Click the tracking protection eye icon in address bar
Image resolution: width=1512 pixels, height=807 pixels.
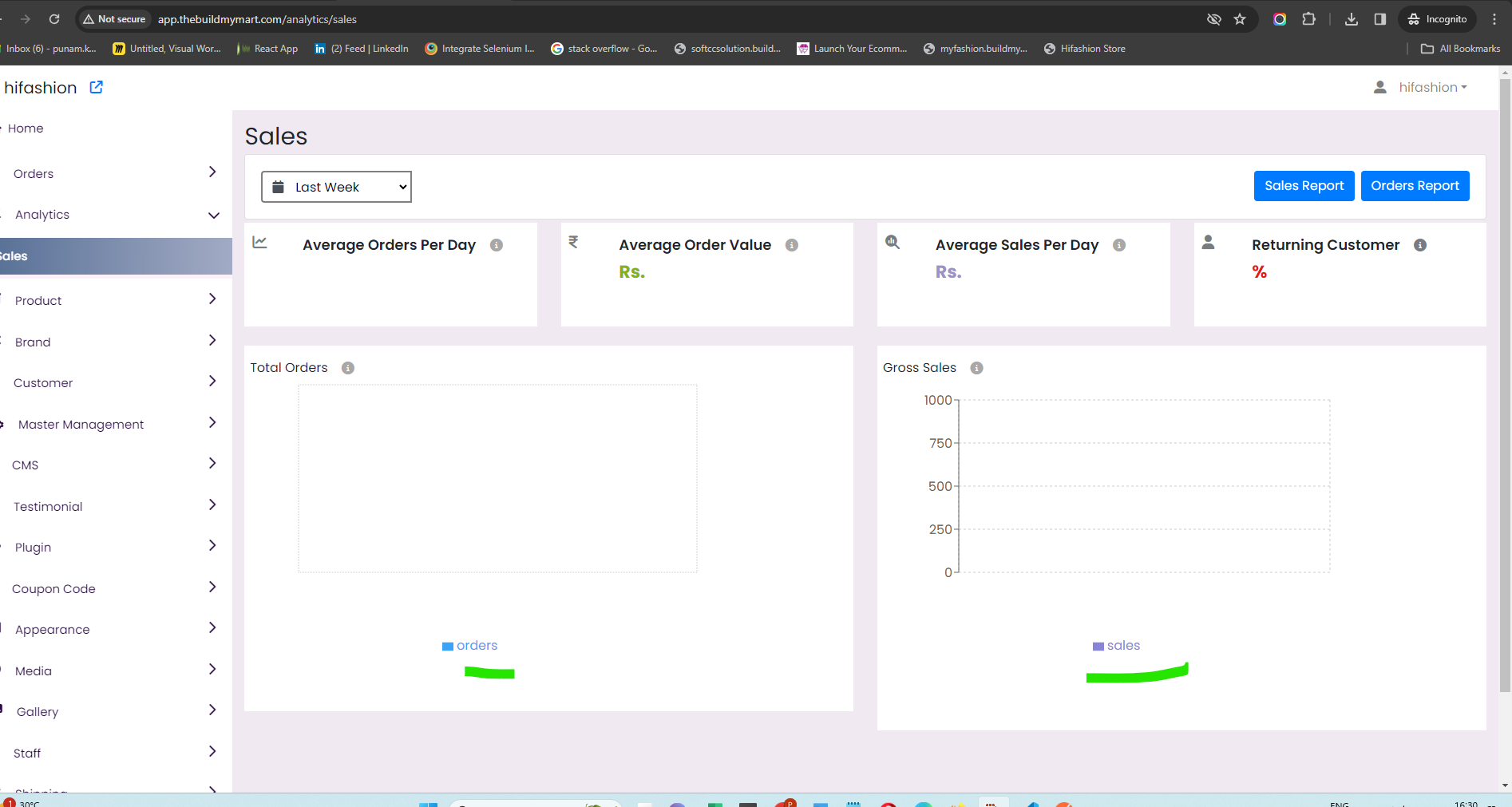(x=1214, y=19)
